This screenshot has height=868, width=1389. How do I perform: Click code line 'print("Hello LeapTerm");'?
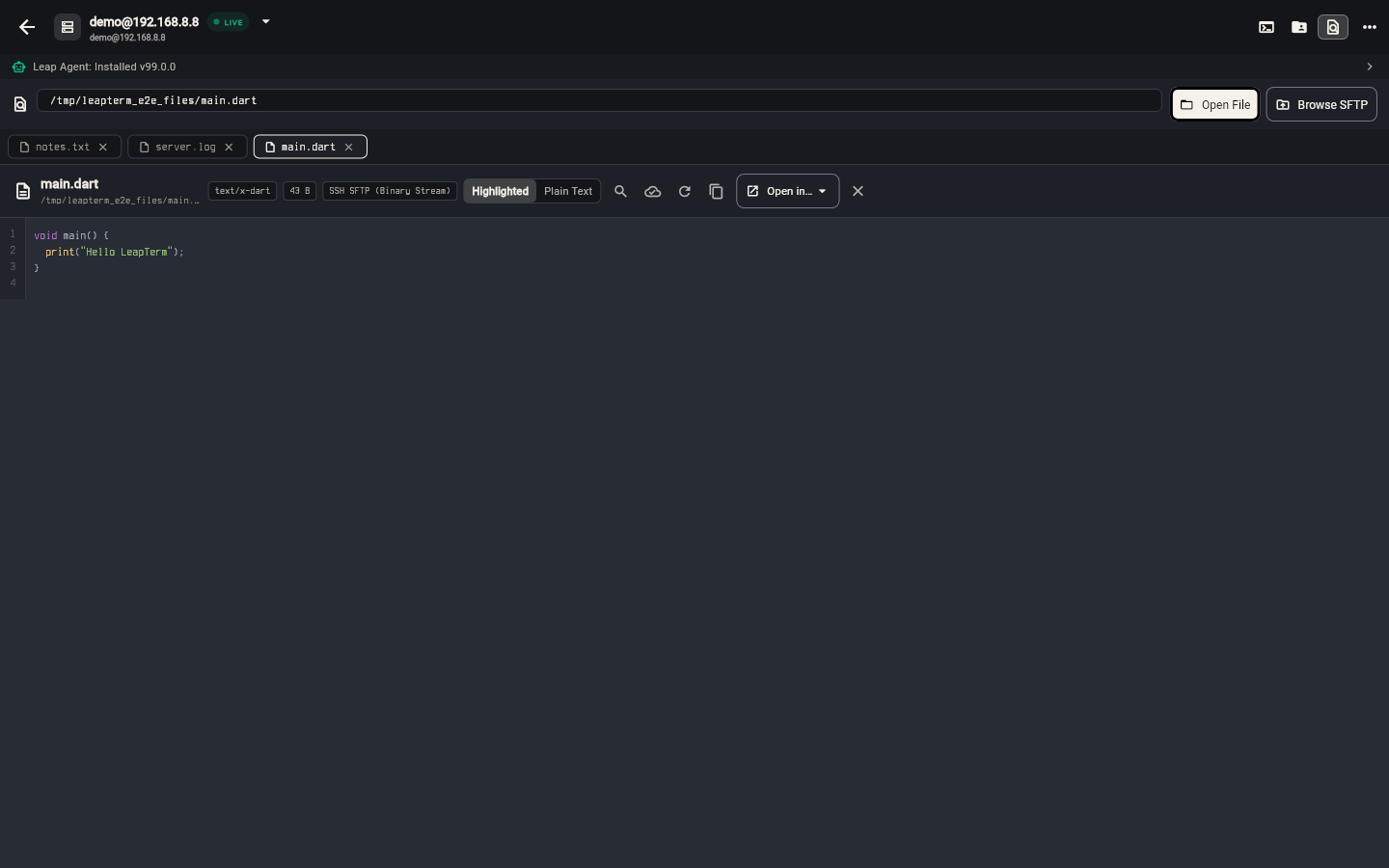pyautogui.click(x=114, y=252)
